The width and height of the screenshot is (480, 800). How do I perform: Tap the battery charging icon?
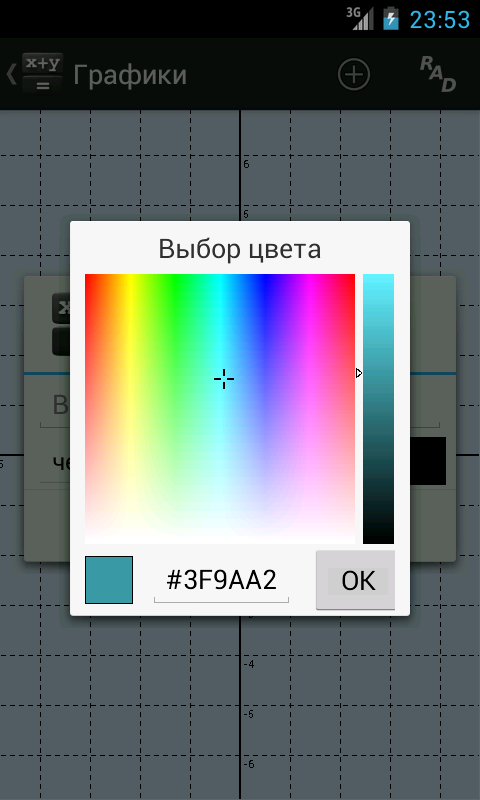(x=391, y=18)
